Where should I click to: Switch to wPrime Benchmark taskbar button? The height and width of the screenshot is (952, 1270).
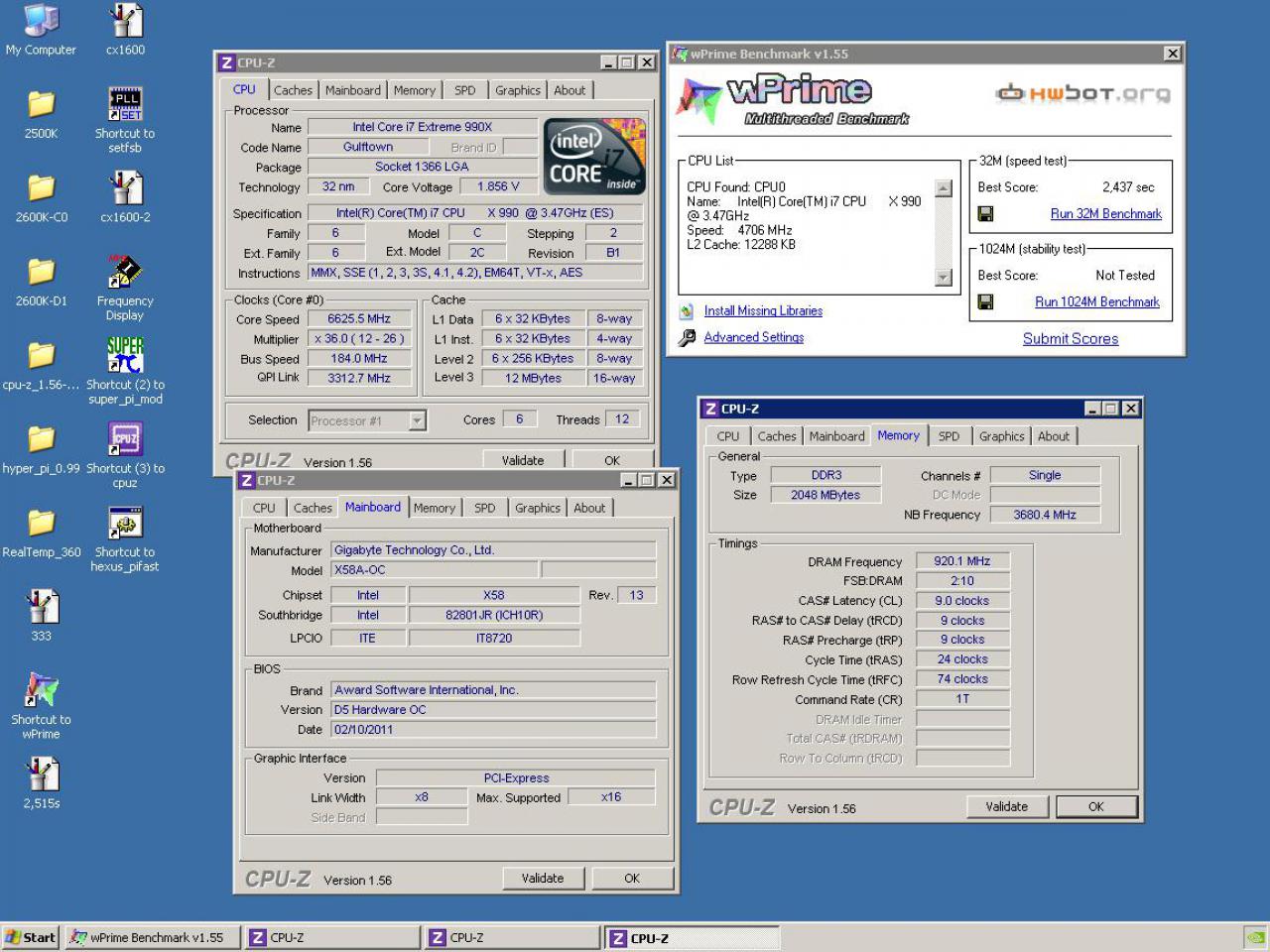pos(153,937)
